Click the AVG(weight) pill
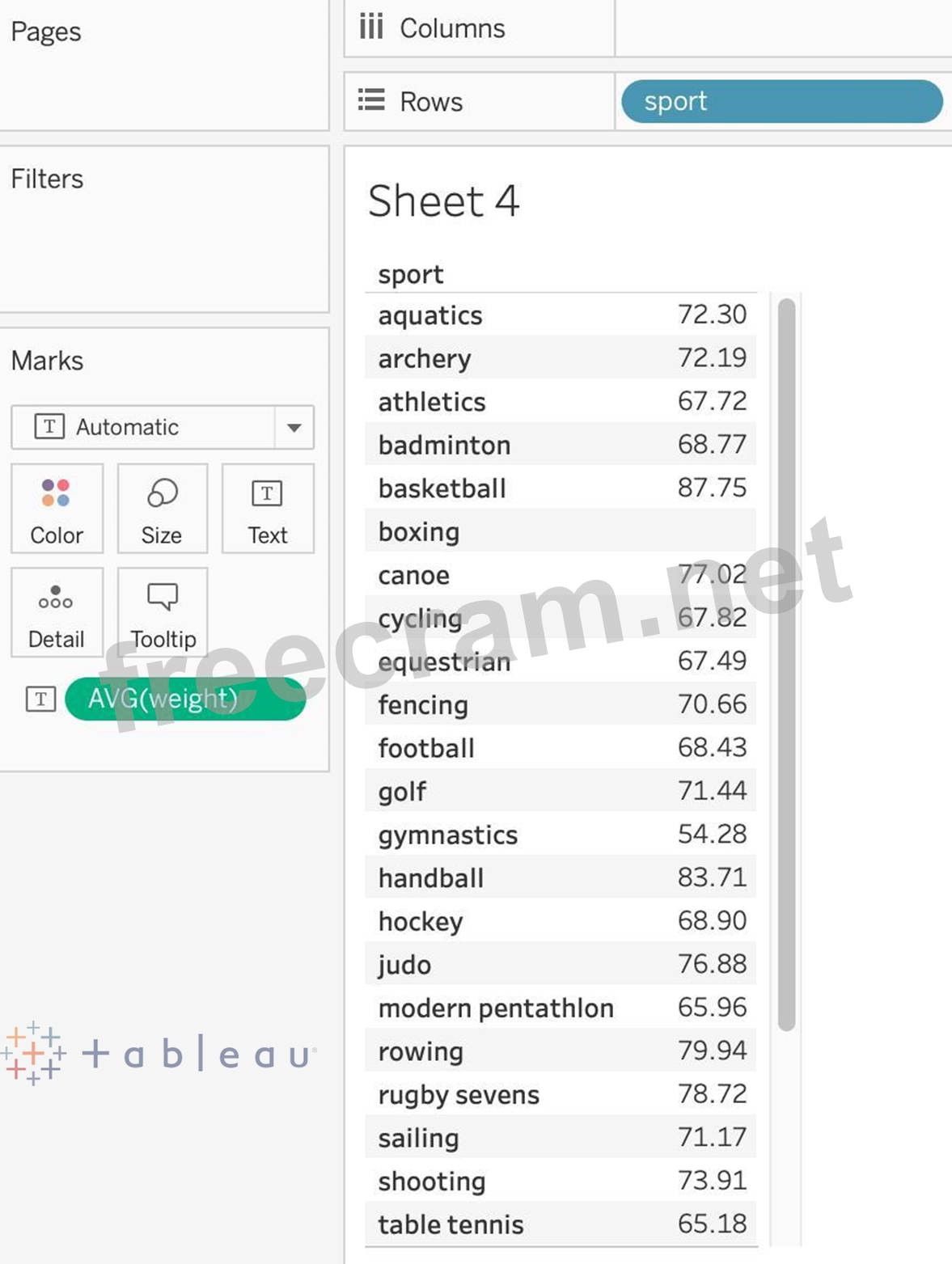 (185, 699)
